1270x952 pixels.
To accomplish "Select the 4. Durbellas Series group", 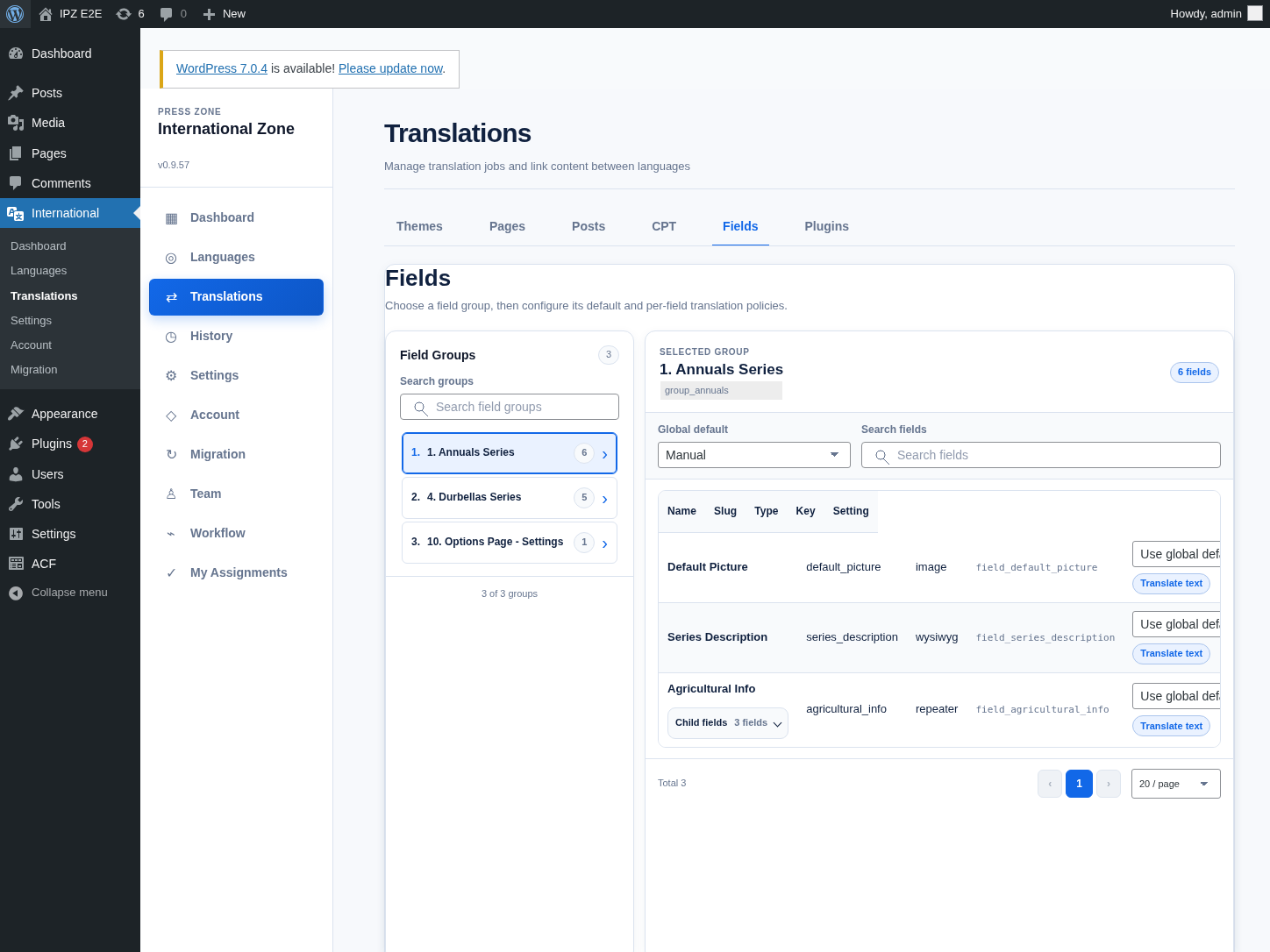I will [510, 498].
